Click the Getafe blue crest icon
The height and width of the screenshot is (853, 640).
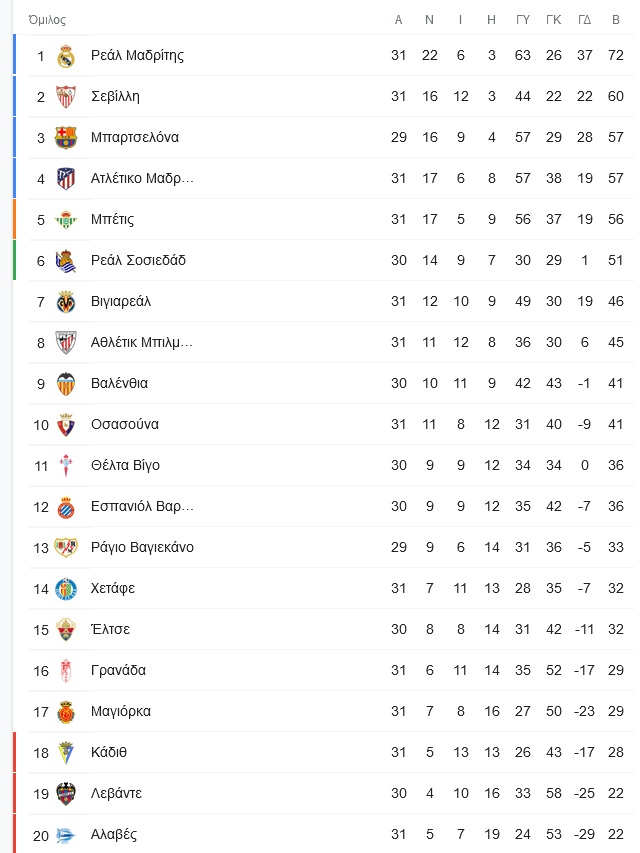tap(66, 589)
